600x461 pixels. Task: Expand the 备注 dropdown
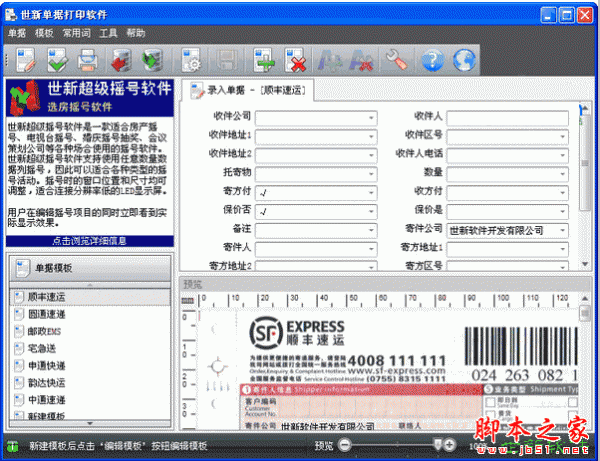(x=371, y=230)
